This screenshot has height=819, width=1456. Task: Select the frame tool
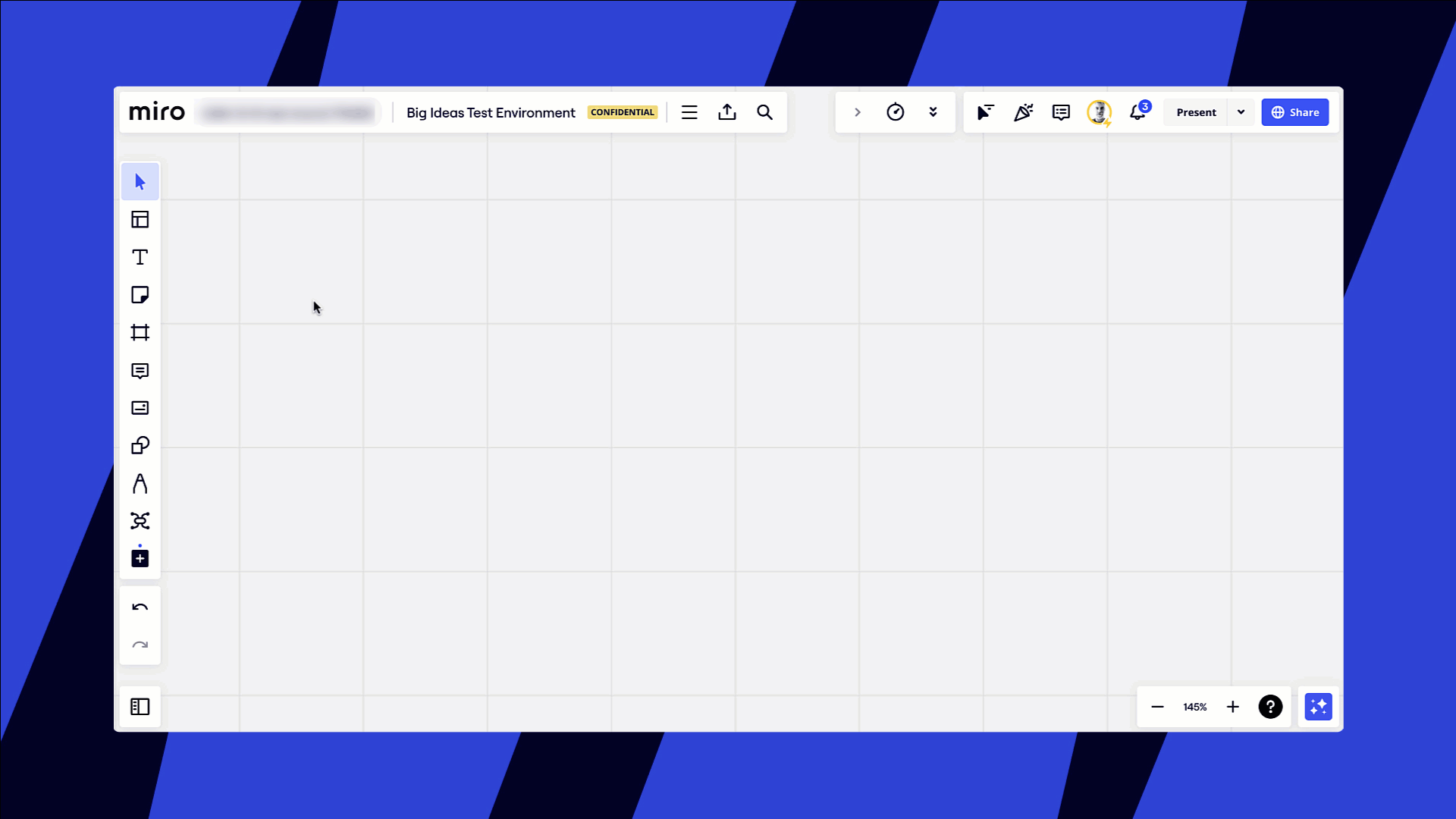140,332
